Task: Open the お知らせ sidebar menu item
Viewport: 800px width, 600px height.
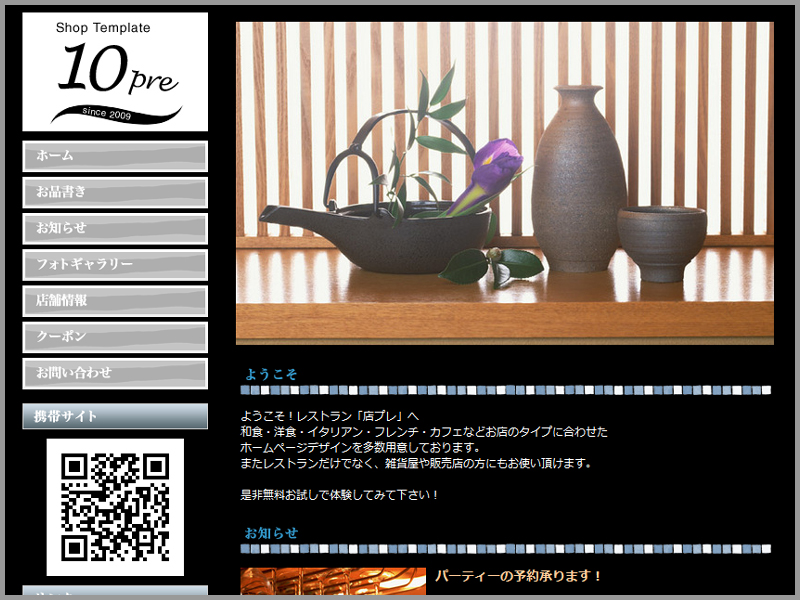Action: click(115, 228)
